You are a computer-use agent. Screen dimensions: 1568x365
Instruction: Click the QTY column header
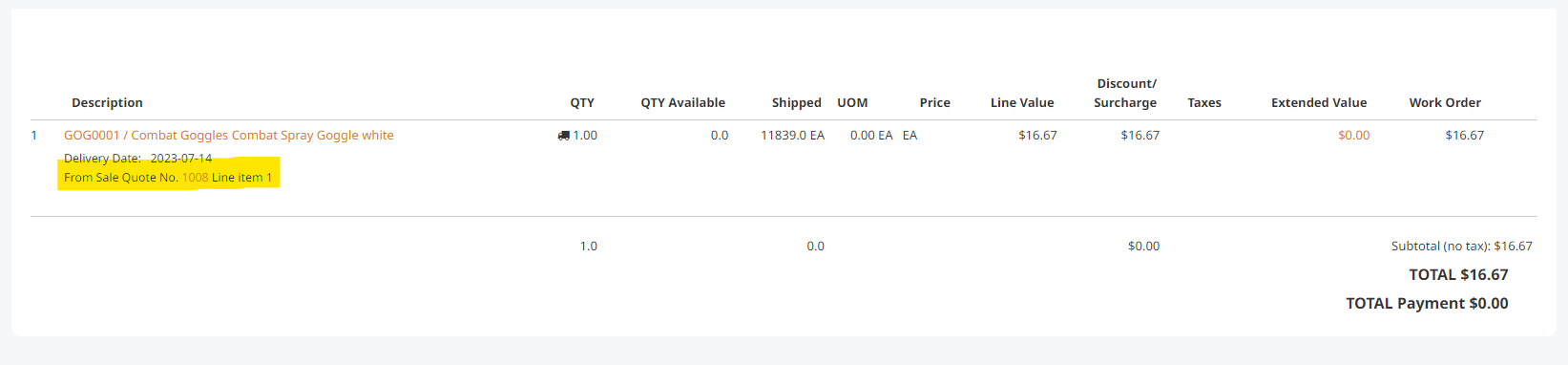click(582, 103)
